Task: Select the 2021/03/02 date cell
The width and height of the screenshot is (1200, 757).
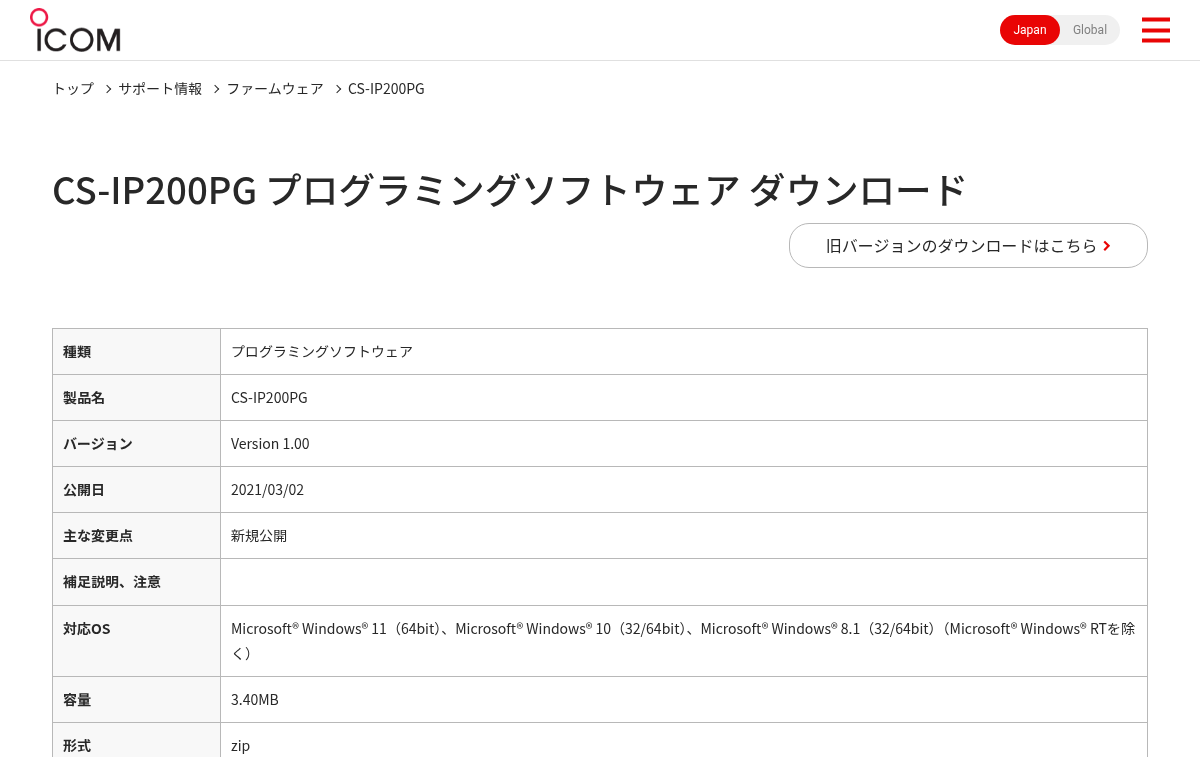Action: pos(684,489)
